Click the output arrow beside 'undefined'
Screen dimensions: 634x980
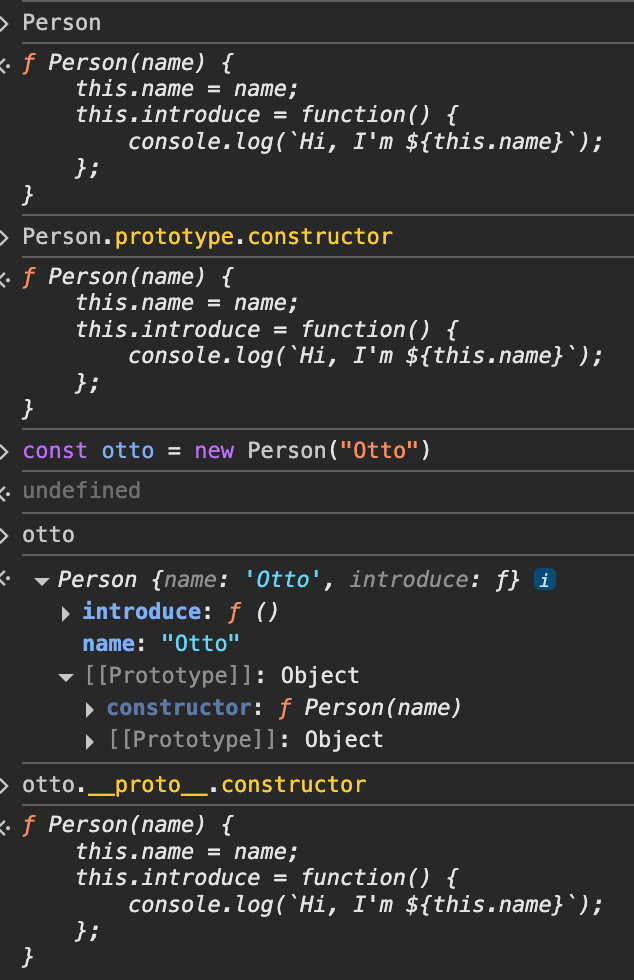[6, 491]
